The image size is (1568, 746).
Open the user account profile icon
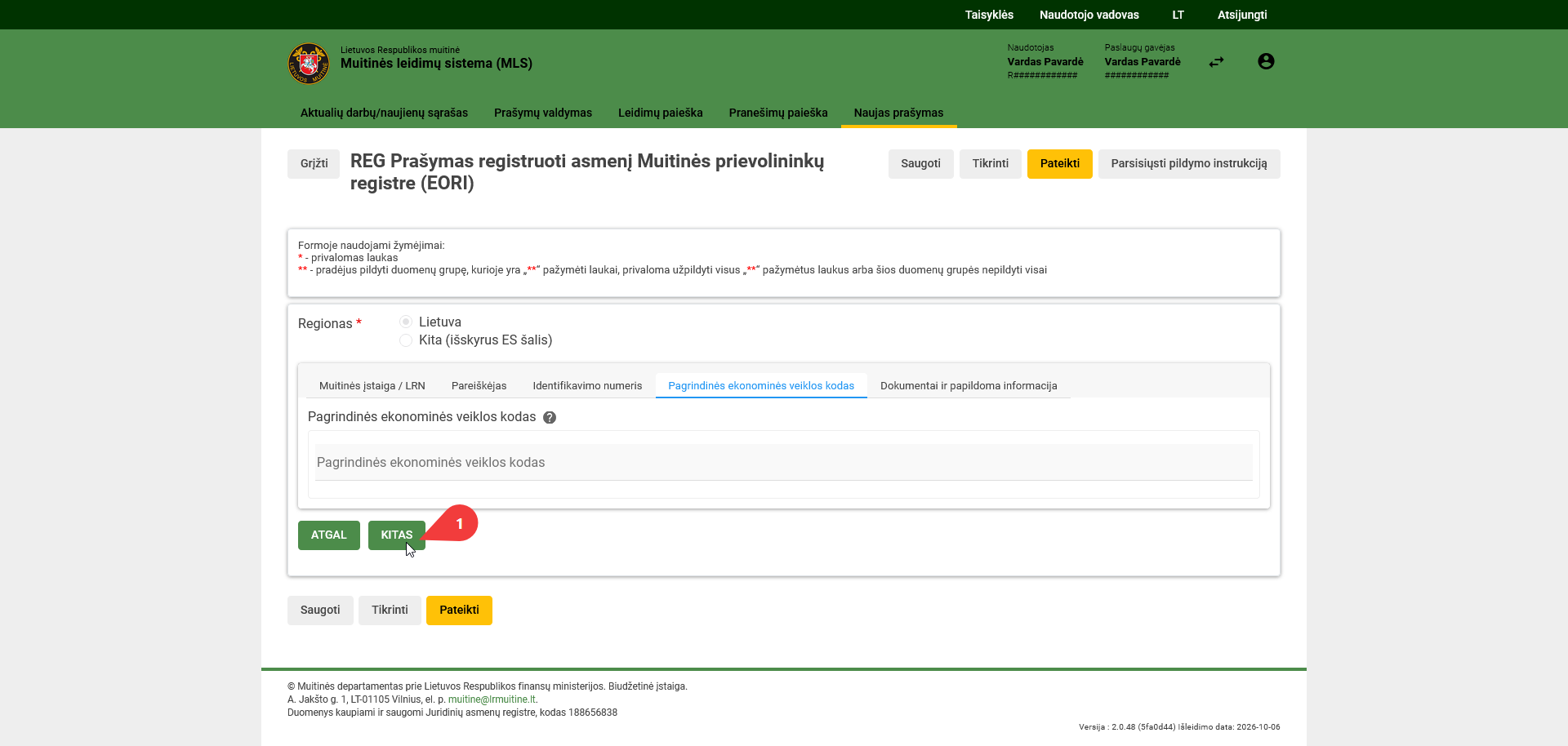[1266, 61]
